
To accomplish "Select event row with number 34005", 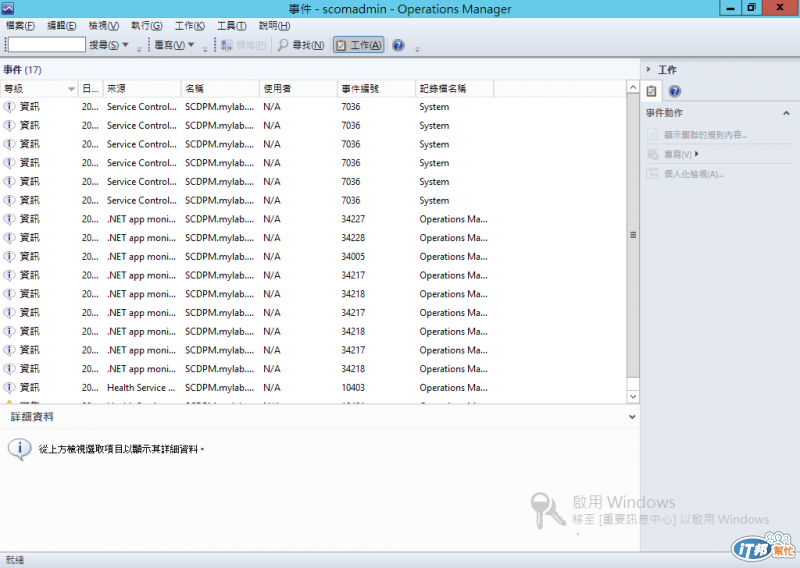I will [313, 256].
